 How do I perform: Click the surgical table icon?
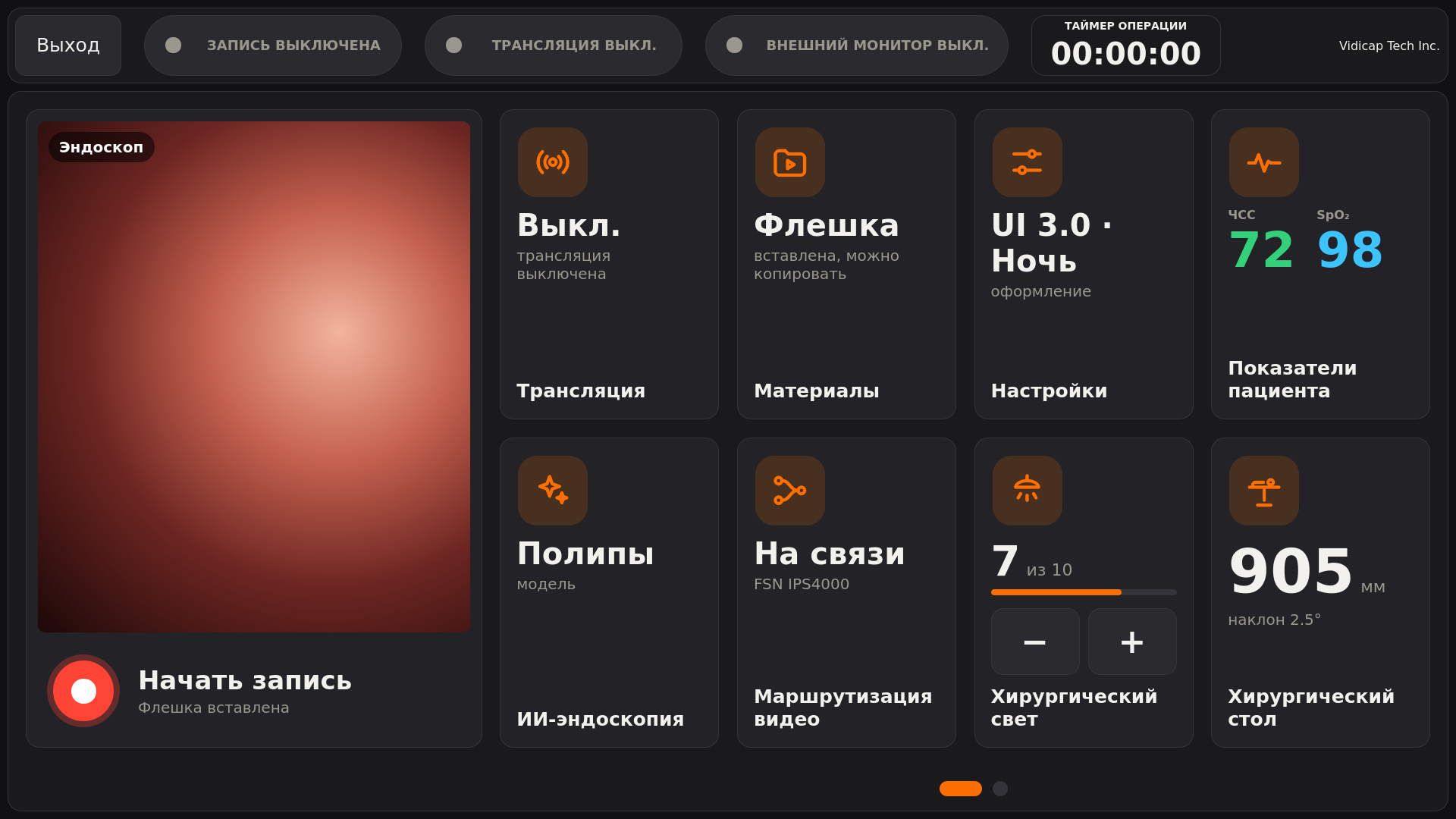click(x=1264, y=491)
